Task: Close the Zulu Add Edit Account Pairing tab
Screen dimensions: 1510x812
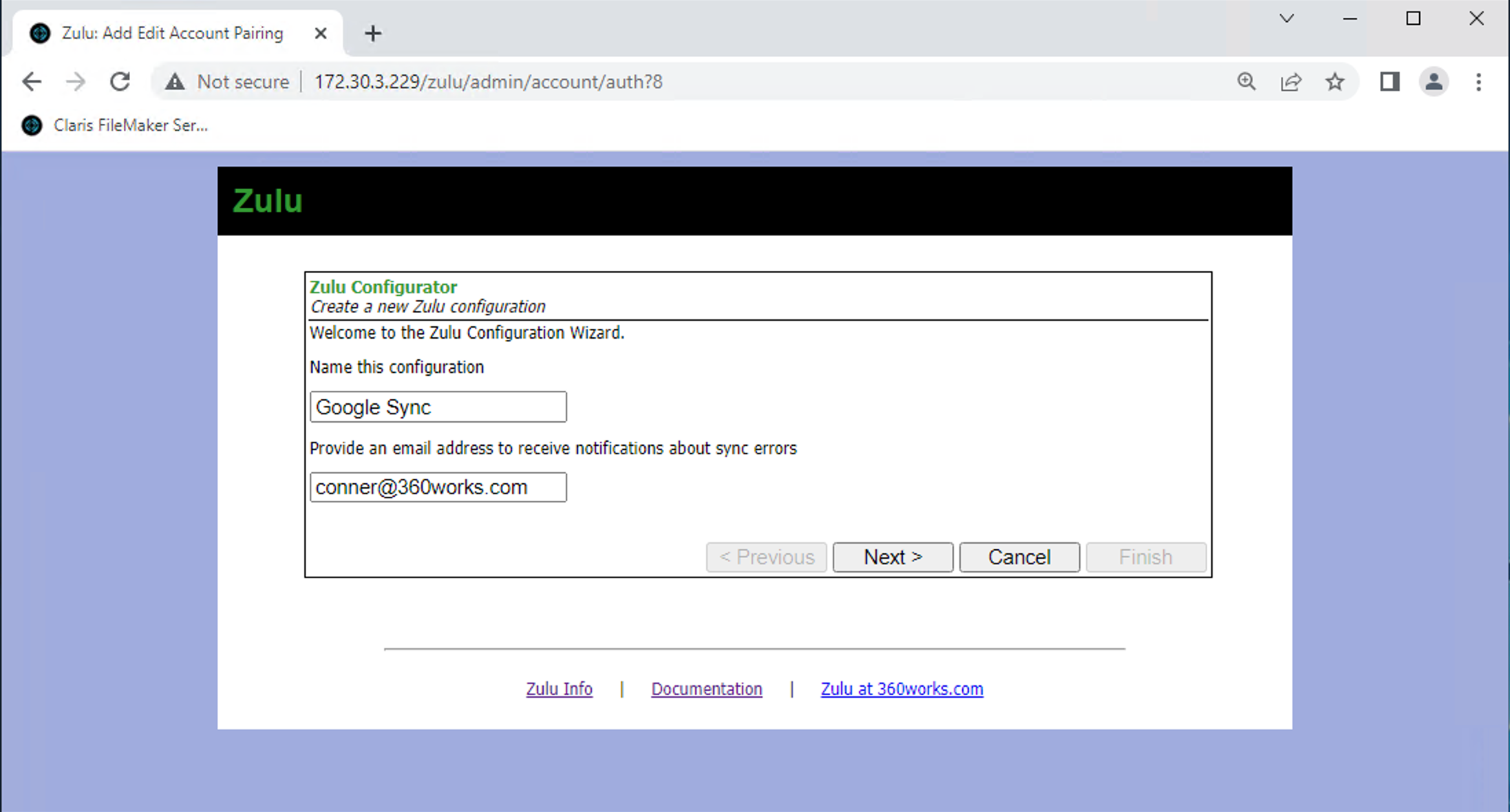Action: click(320, 33)
